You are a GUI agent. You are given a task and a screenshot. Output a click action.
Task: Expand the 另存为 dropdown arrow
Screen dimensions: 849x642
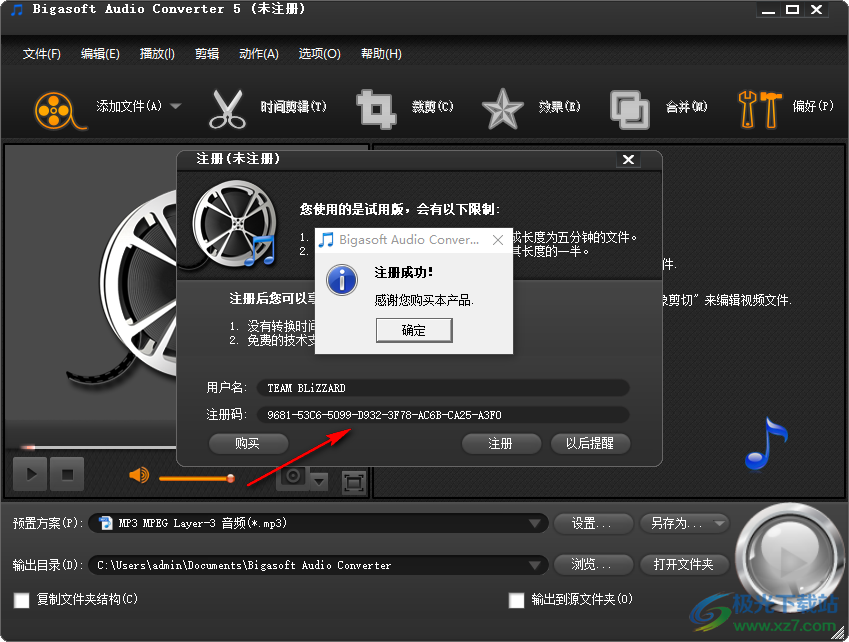(x=720, y=523)
